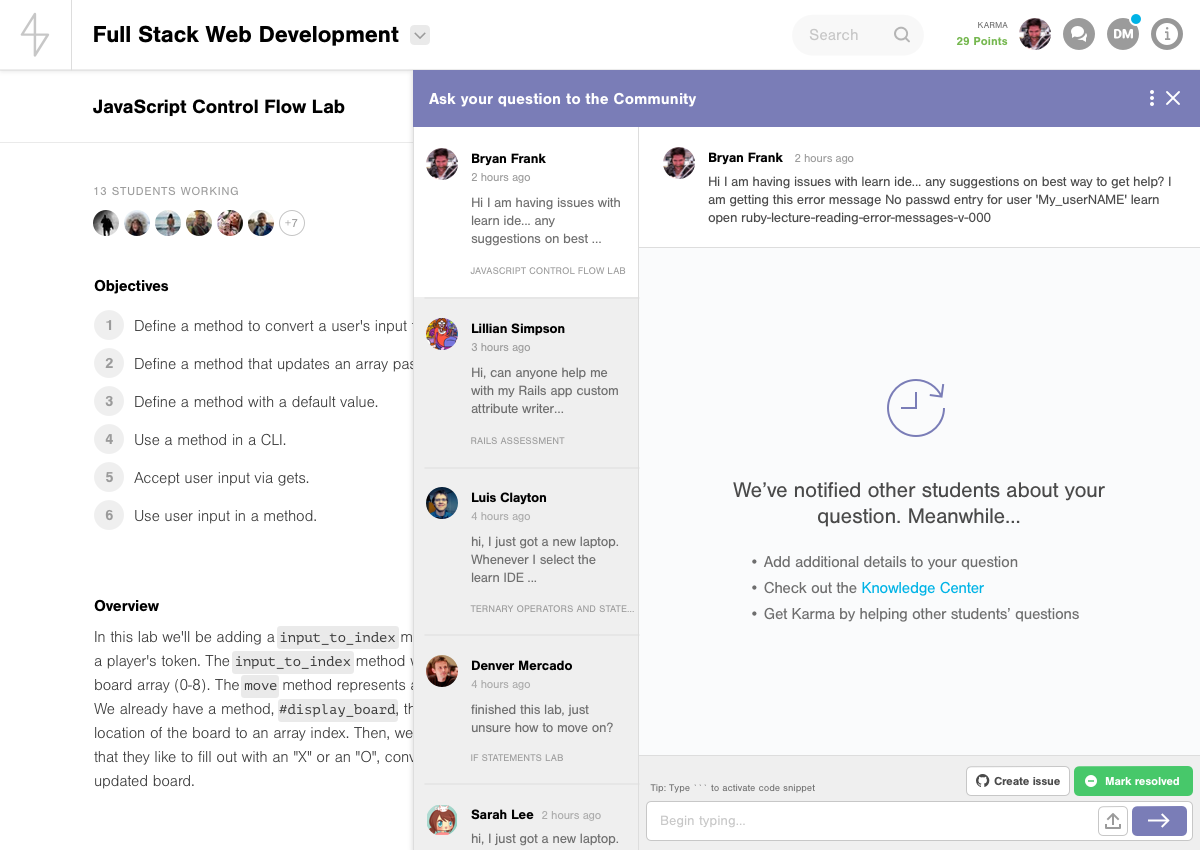
Task: Expand the Full Stack Web Development dropdown
Action: 421,35
